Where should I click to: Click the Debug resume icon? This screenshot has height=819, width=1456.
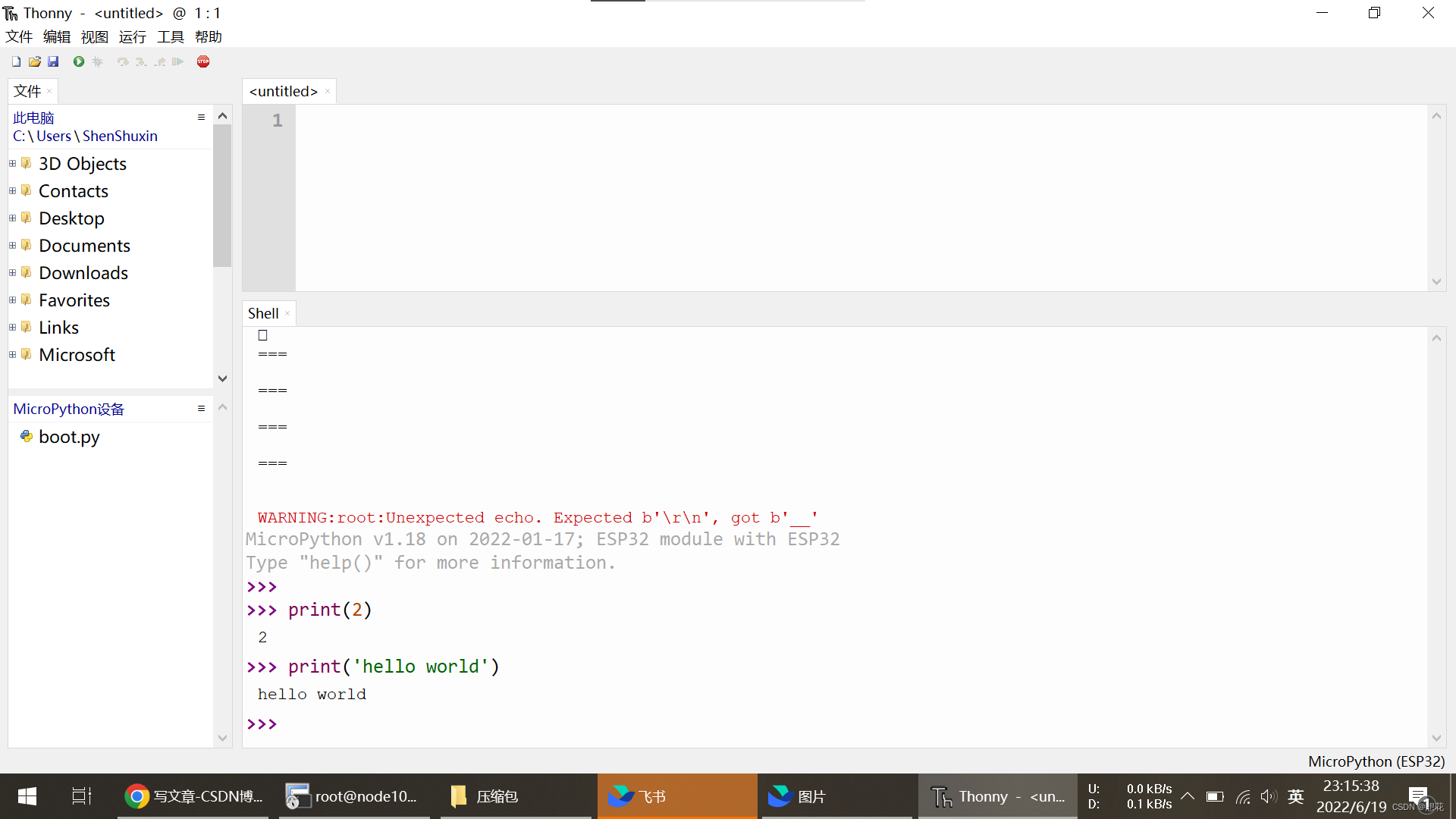(x=178, y=62)
